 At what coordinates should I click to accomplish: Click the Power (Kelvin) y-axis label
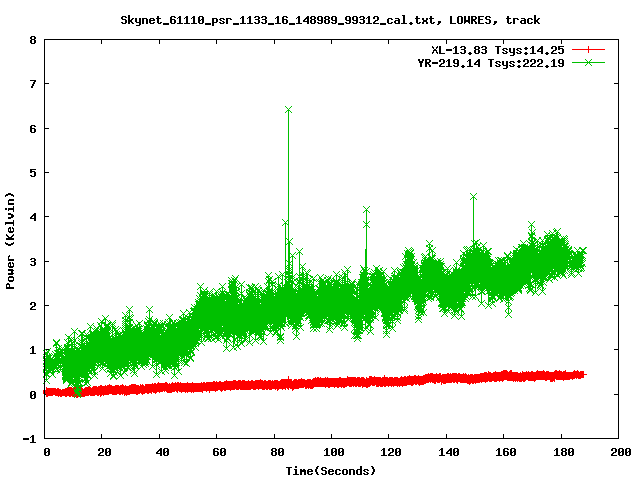point(11,240)
